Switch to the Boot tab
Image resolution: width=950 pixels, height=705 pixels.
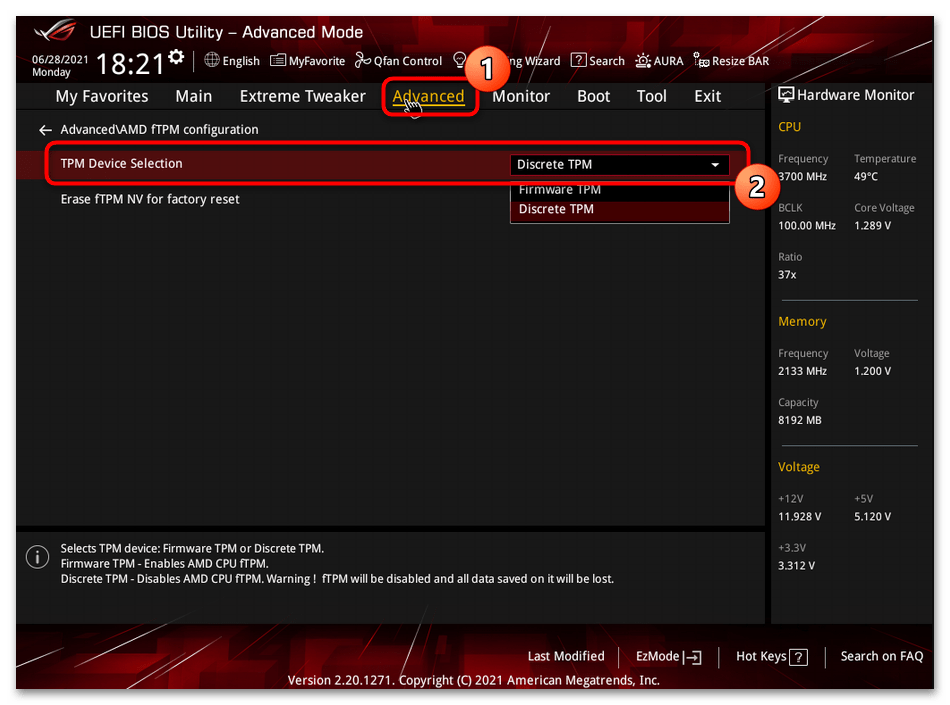point(593,96)
